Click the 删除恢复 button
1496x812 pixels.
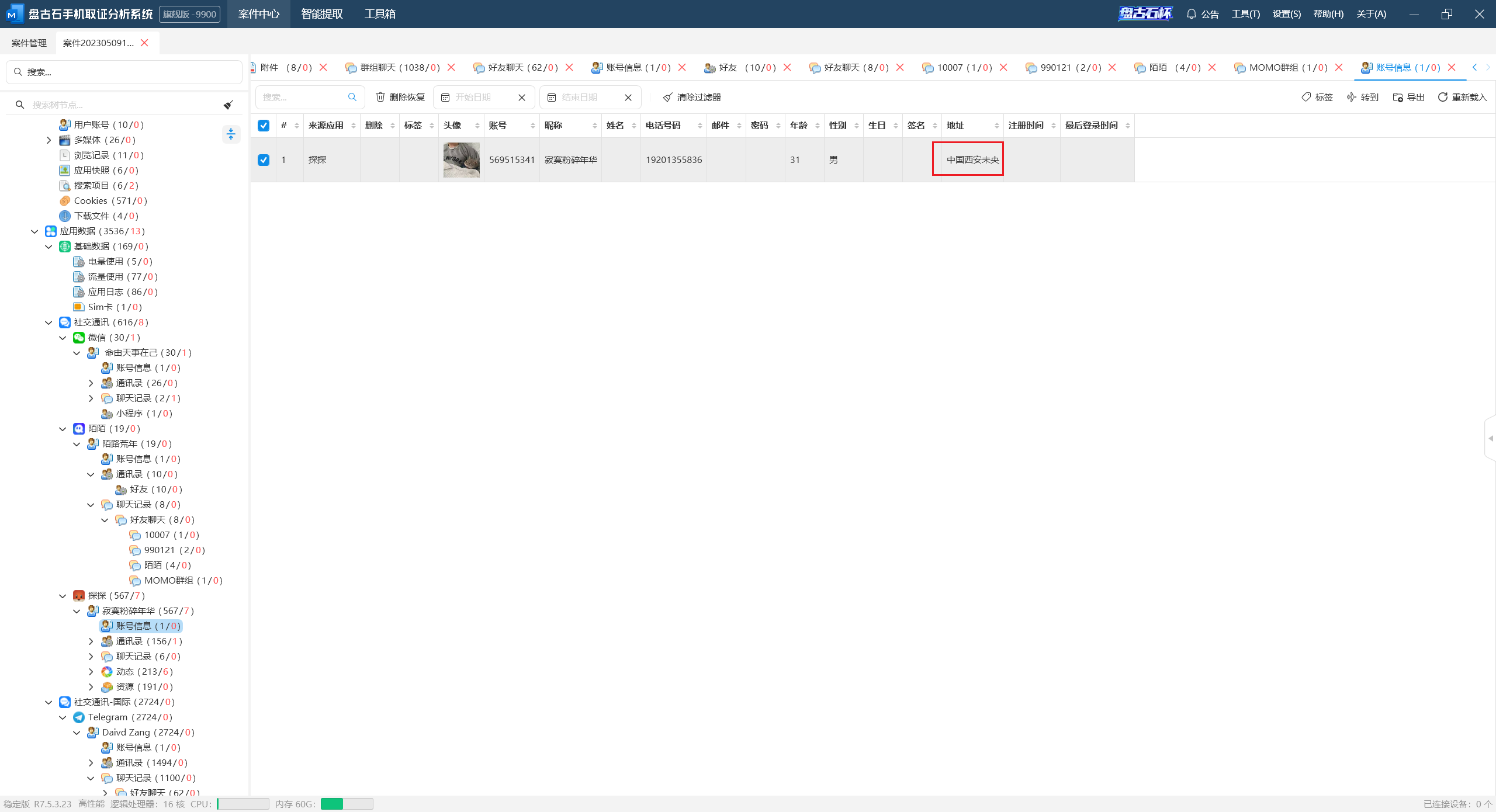(400, 97)
